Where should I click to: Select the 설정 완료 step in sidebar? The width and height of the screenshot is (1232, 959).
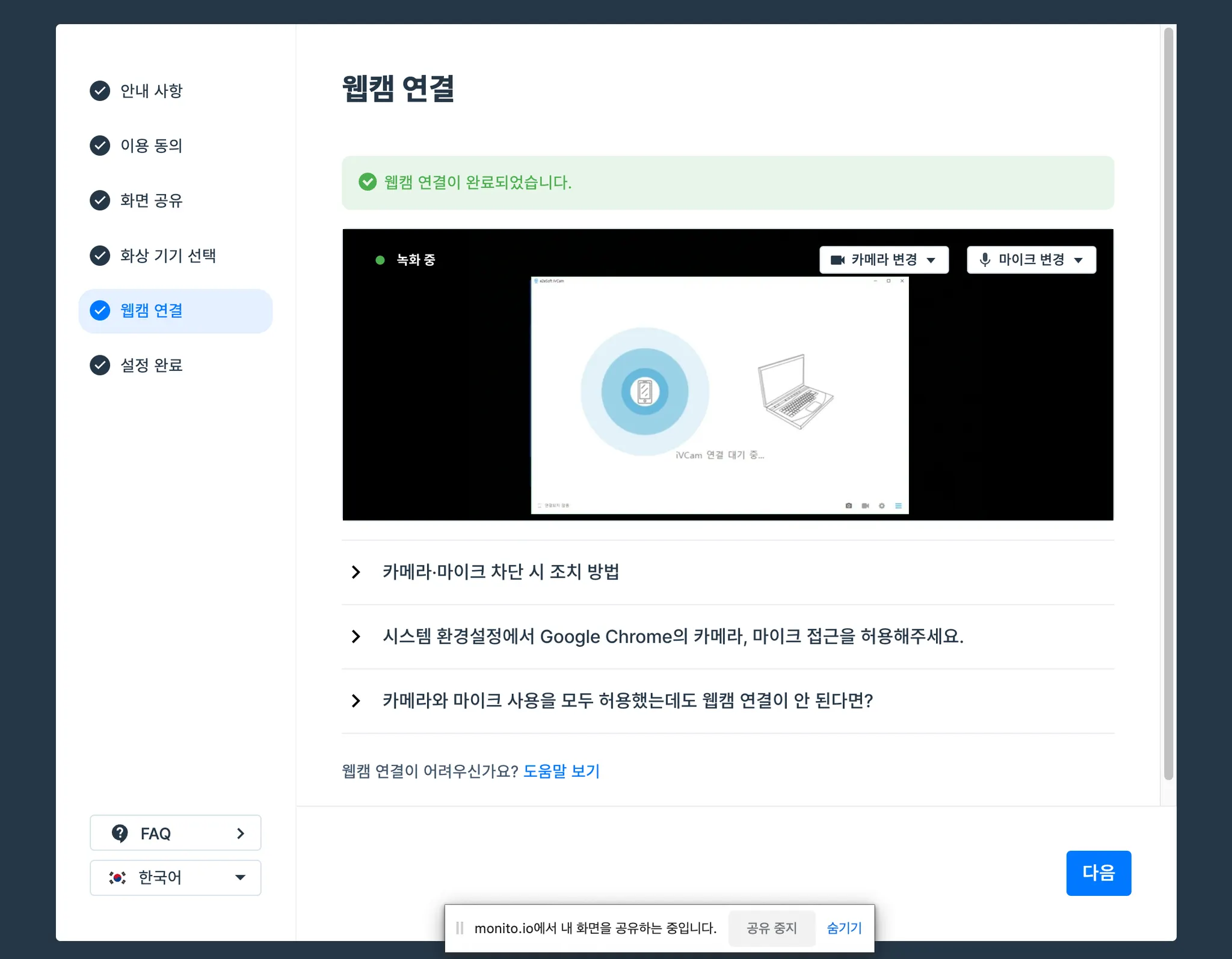pos(151,365)
